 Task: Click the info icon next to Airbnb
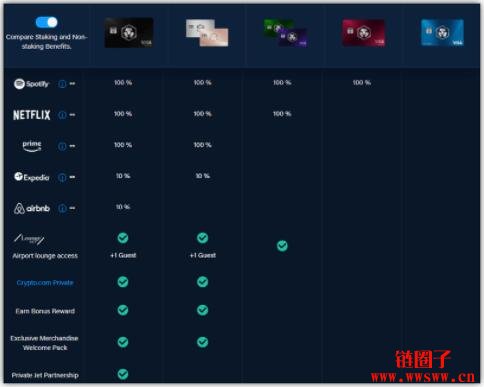[x=62, y=208]
